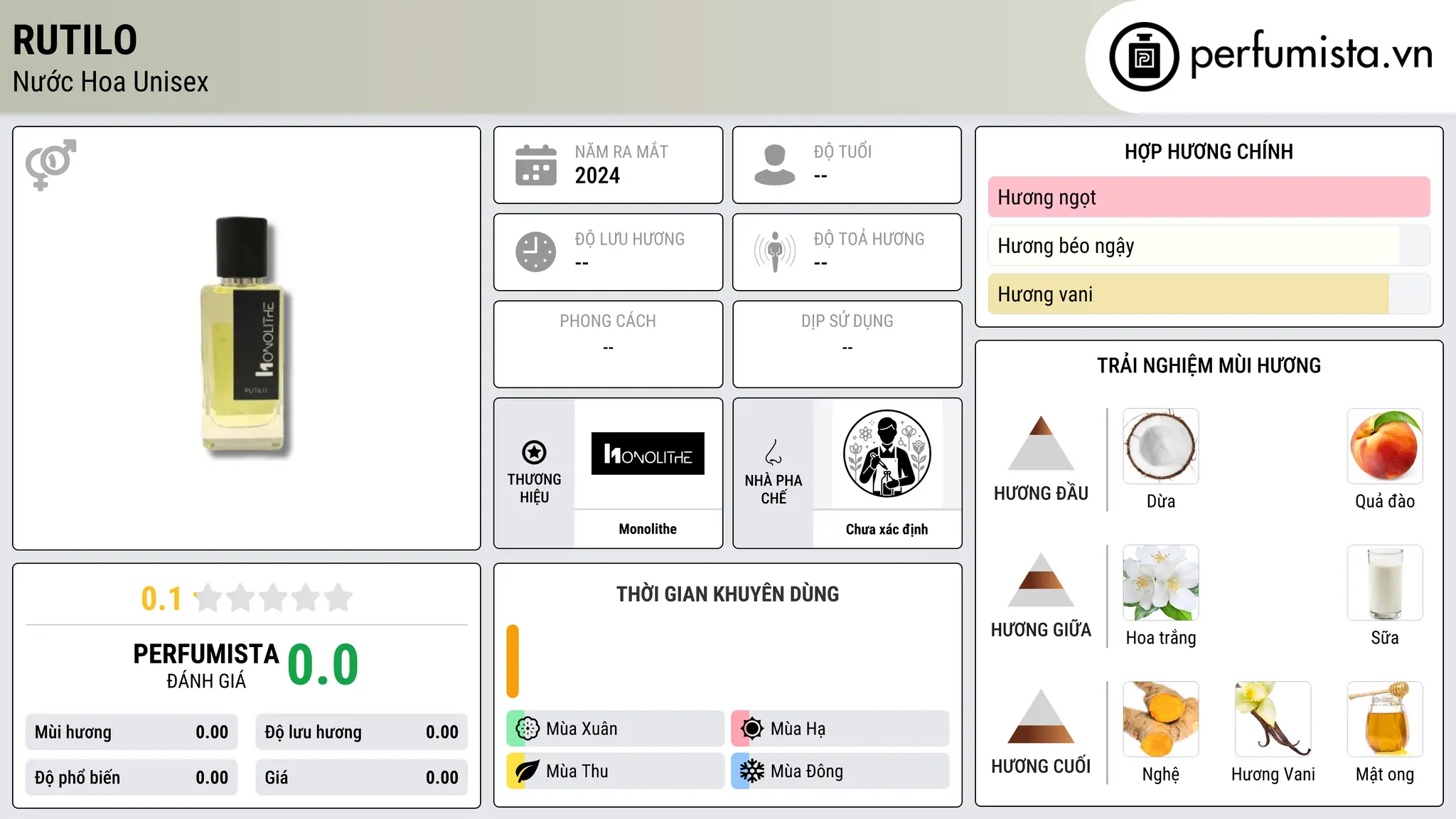Click the star badge icon above Thương hiệu
Viewport: 1456px width, 819px height.
534,452
